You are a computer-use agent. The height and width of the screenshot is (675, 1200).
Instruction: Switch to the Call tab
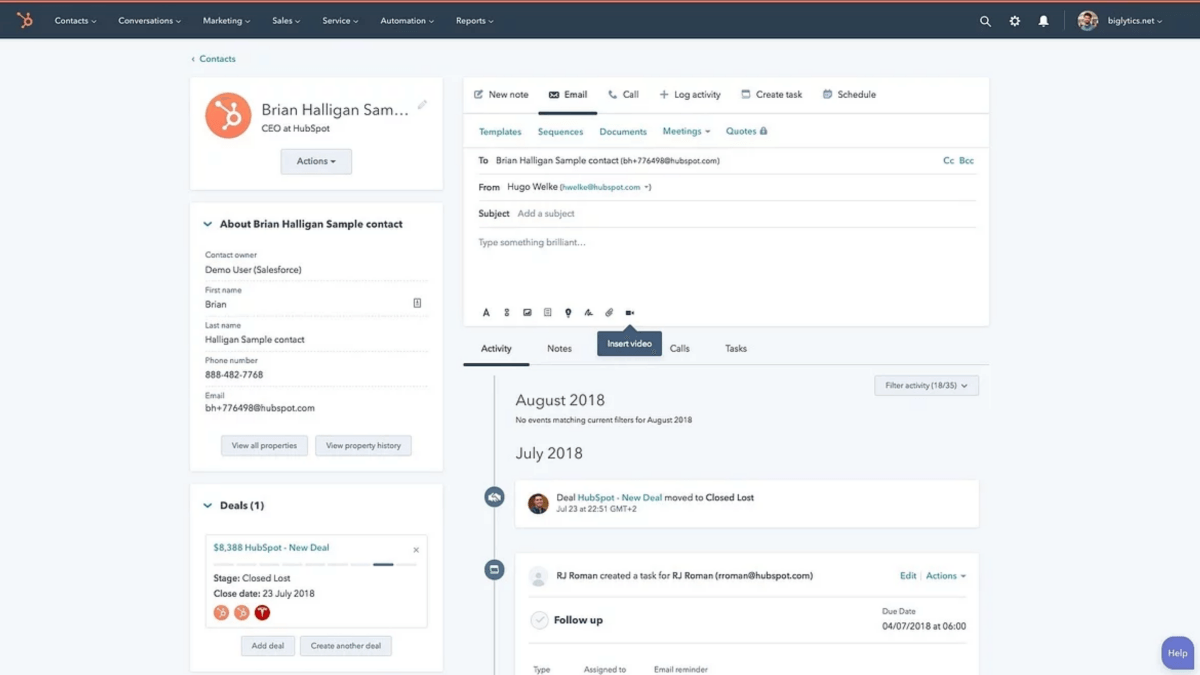(623, 95)
